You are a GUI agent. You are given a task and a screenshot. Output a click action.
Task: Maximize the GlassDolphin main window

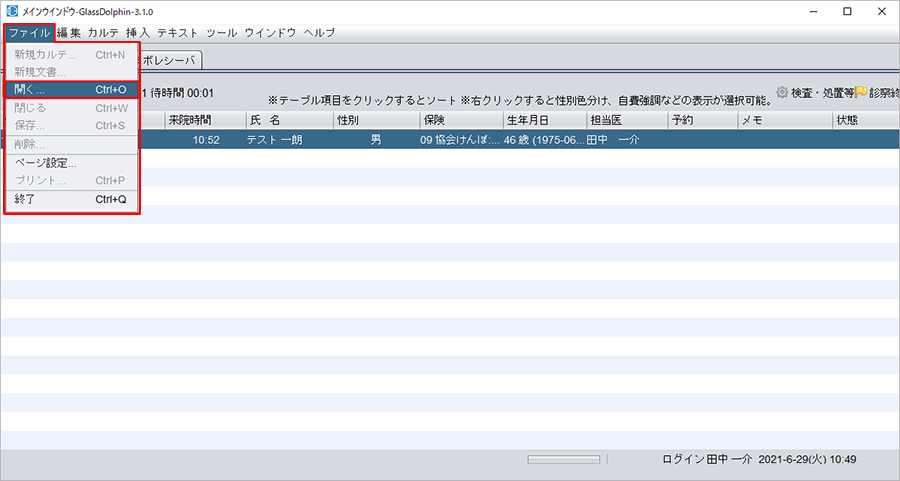[847, 11]
